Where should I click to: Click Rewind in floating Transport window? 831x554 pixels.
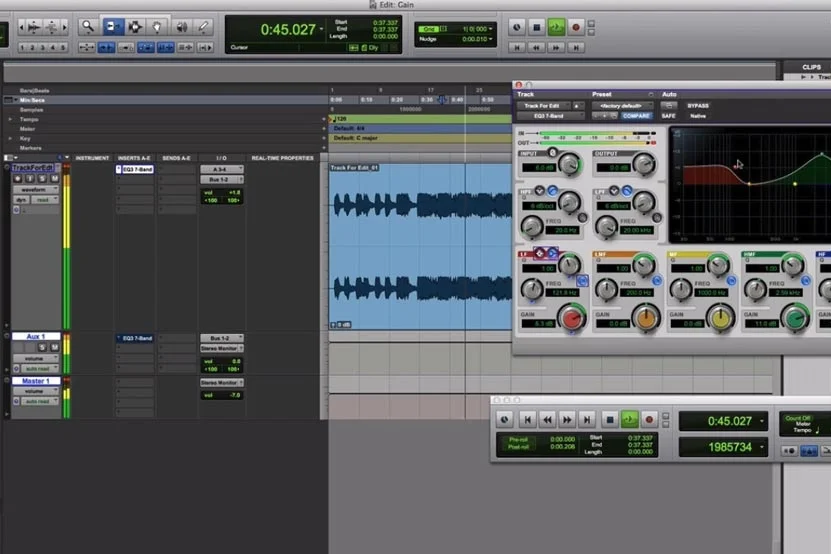pyautogui.click(x=547, y=420)
